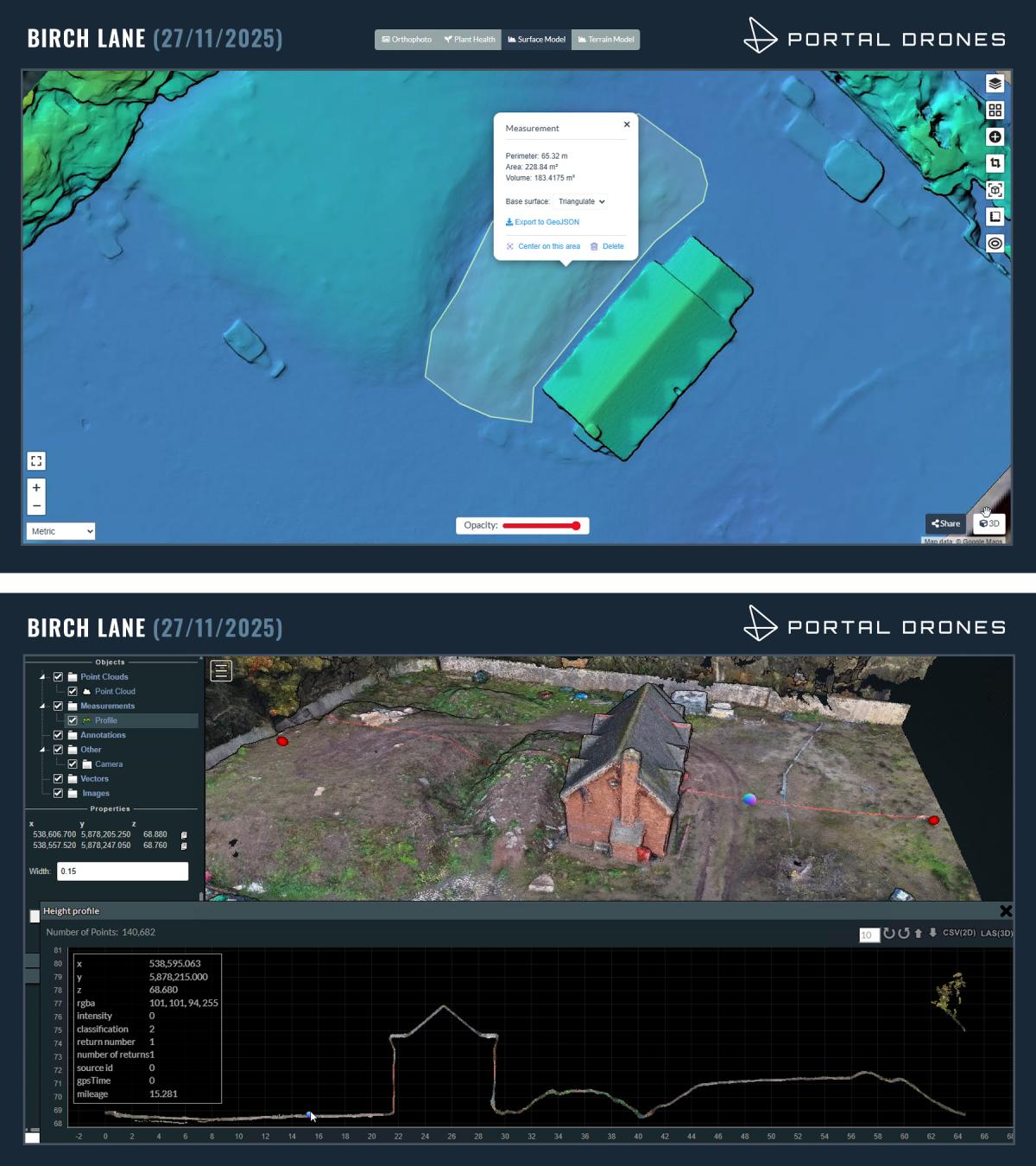Screen dimensions: 1036x1166
Task: Click the add measurement plus icon
Action: click(x=995, y=136)
